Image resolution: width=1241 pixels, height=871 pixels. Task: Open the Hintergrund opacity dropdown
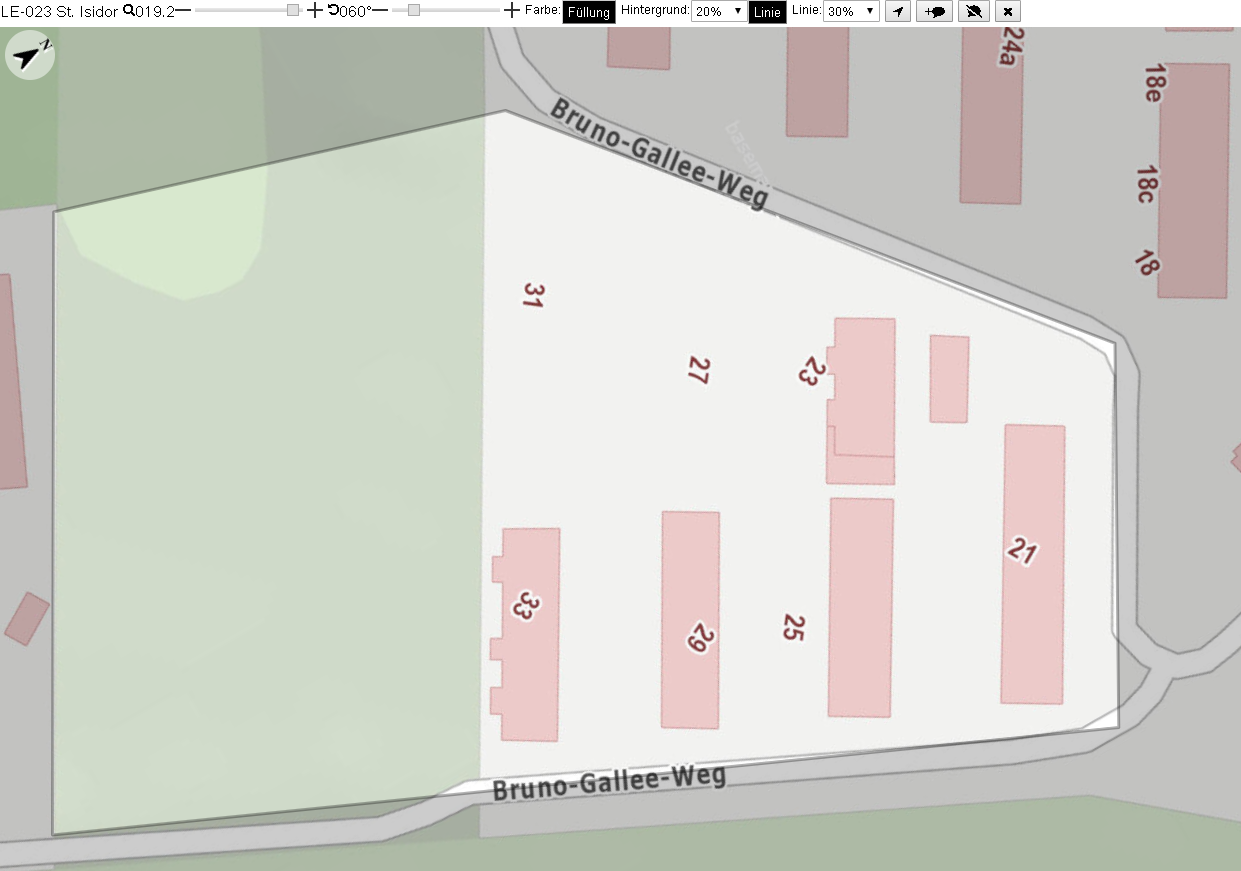719,12
